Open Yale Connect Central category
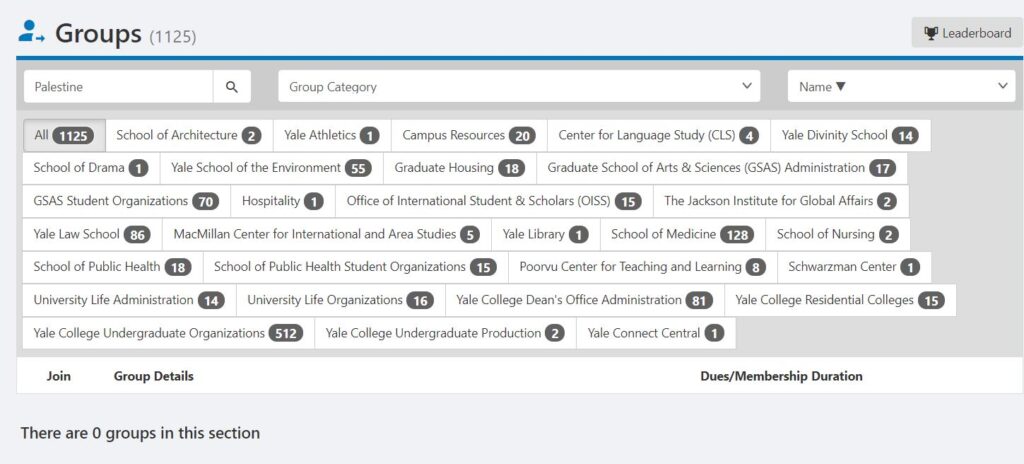The image size is (1024, 464). click(656, 333)
